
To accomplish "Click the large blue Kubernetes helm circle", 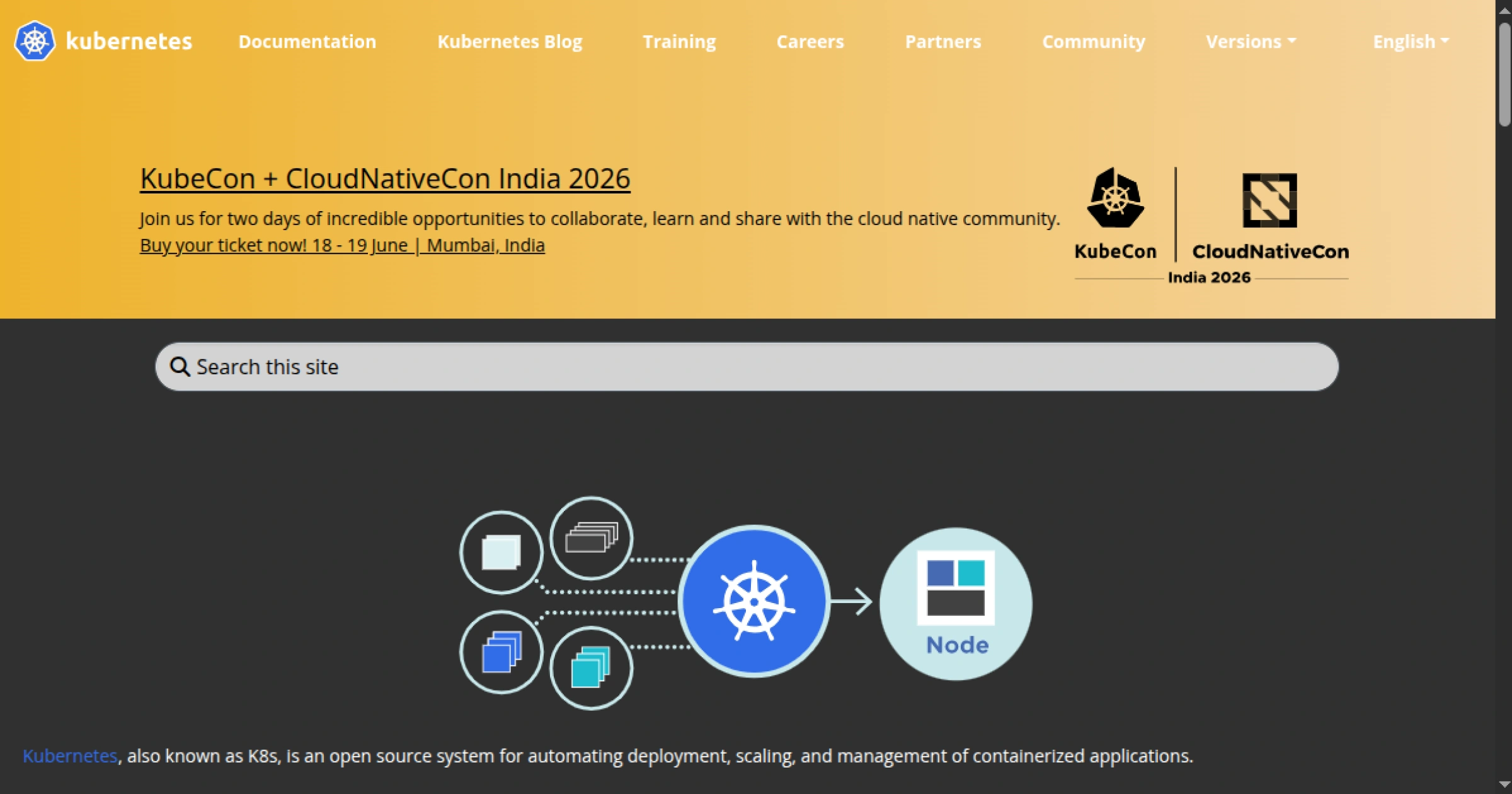I will coord(754,601).
